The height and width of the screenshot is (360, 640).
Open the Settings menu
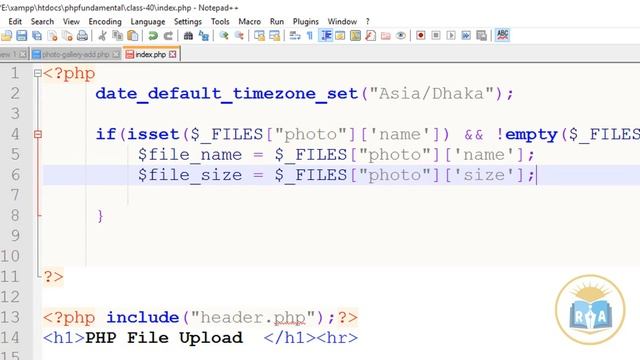coord(188,22)
